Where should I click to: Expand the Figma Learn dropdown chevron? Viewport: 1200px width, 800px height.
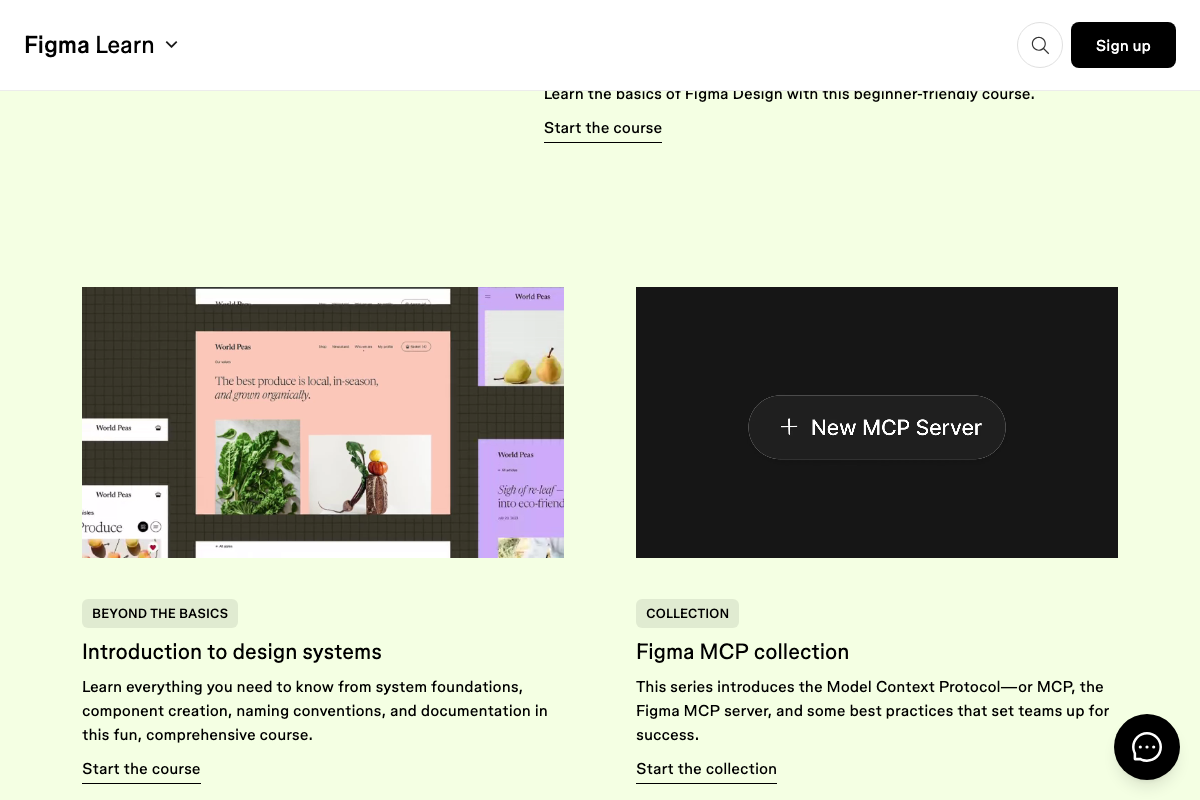click(x=171, y=45)
